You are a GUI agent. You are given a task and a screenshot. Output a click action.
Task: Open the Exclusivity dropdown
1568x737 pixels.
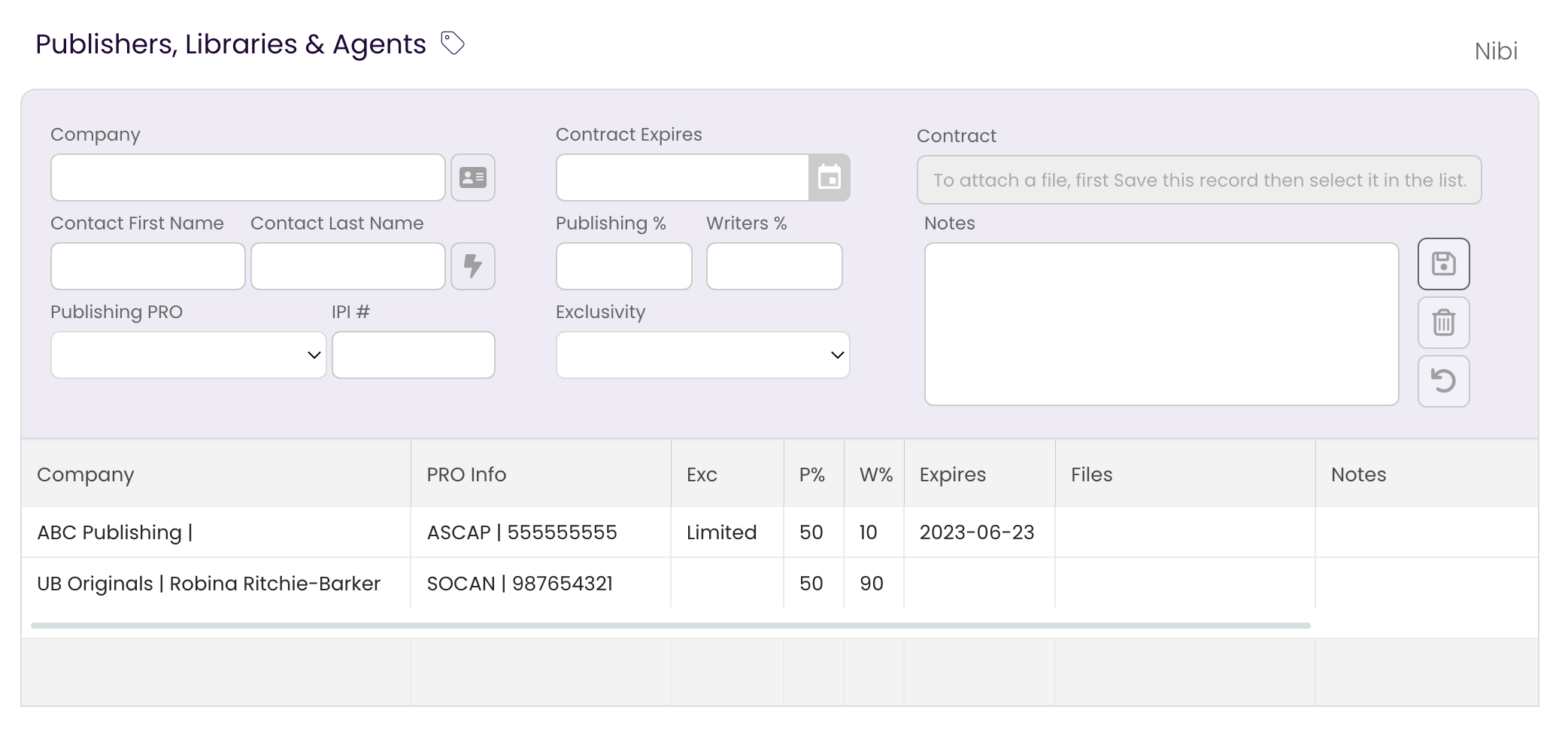[702, 355]
